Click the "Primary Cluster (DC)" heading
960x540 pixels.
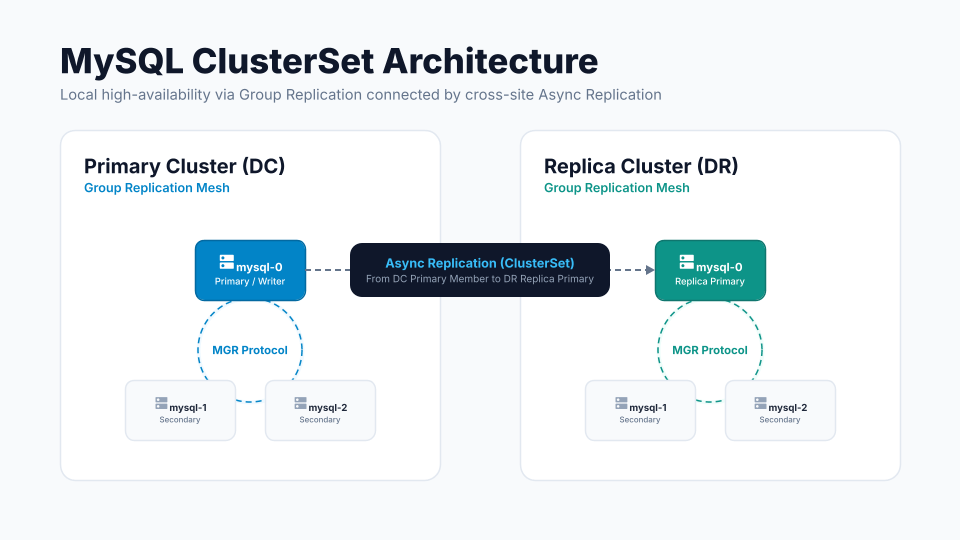[x=184, y=166]
